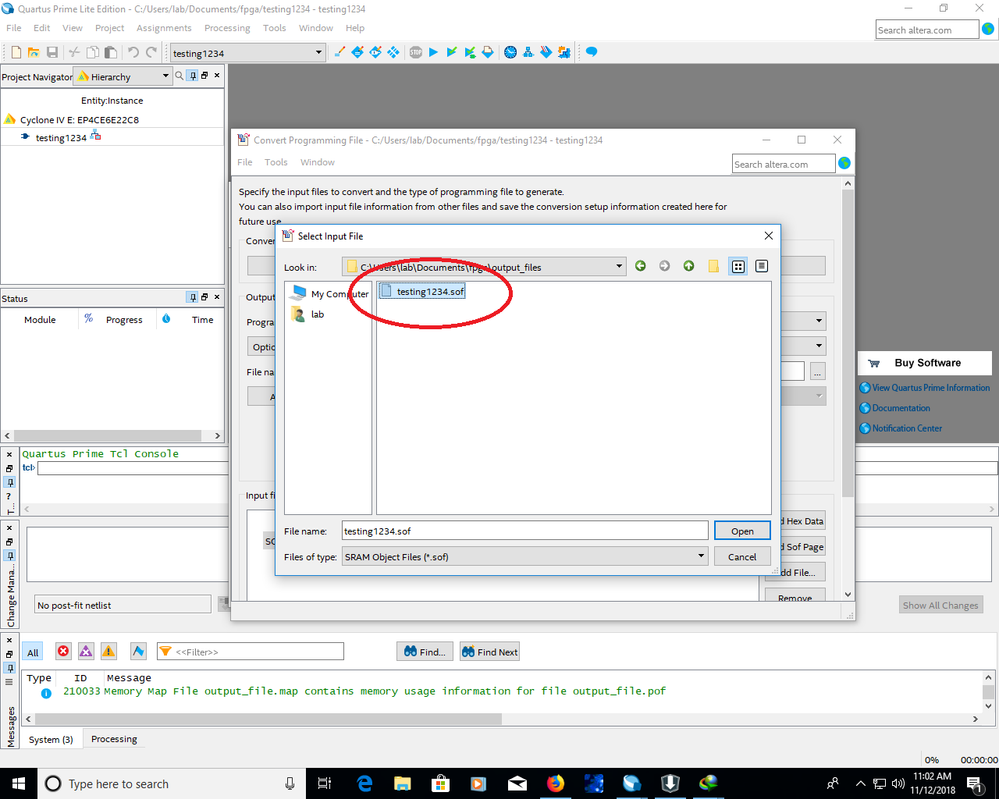
Task: Select the testing1234.sof file
Action: pyautogui.click(x=423, y=291)
